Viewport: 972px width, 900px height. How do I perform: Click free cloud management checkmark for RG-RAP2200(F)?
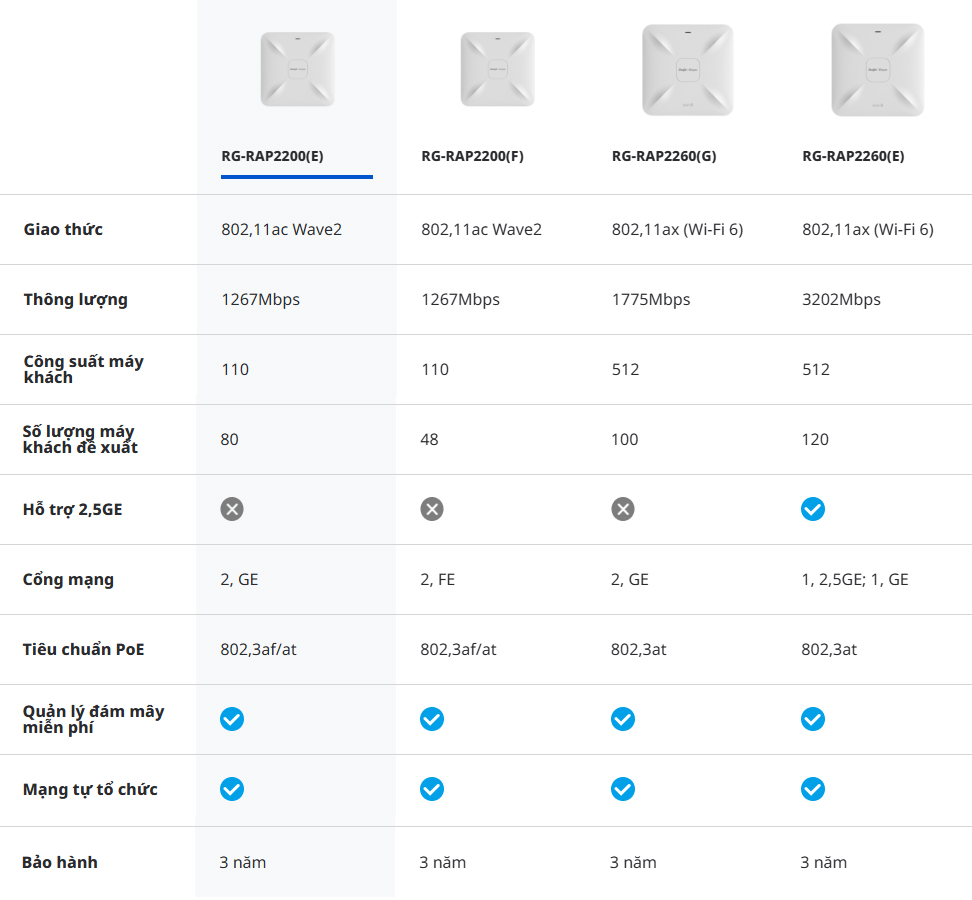[x=432, y=719]
